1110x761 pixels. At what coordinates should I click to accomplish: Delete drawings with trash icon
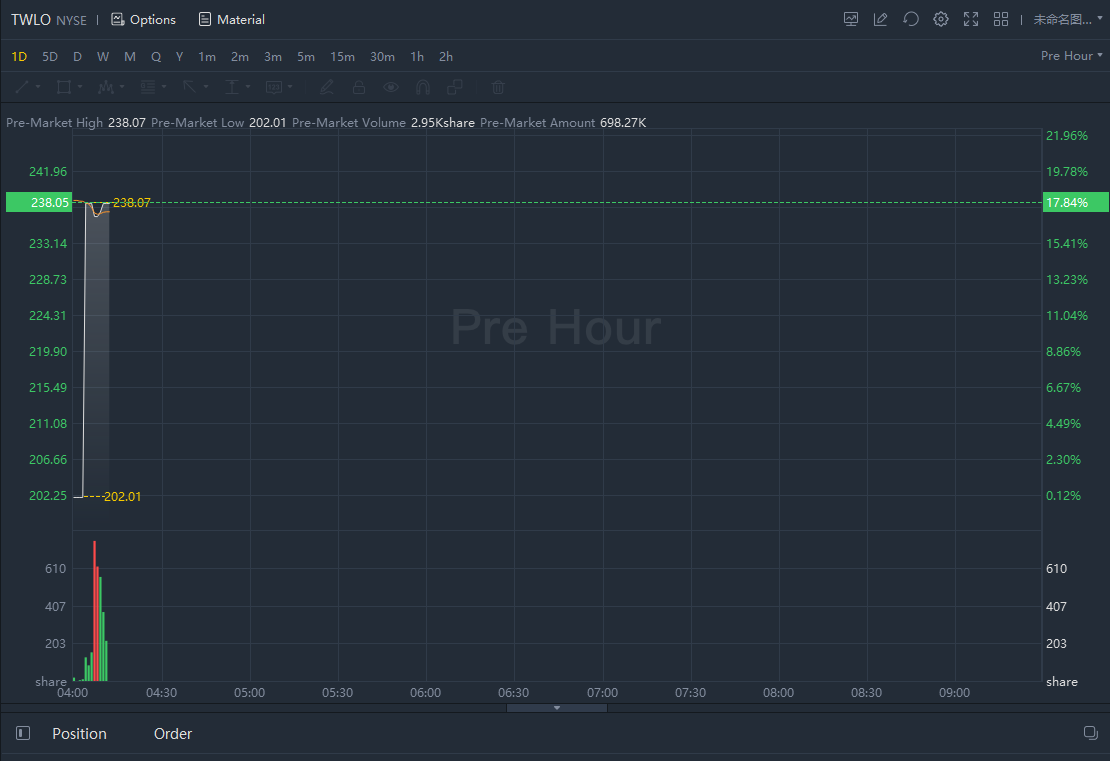point(498,87)
